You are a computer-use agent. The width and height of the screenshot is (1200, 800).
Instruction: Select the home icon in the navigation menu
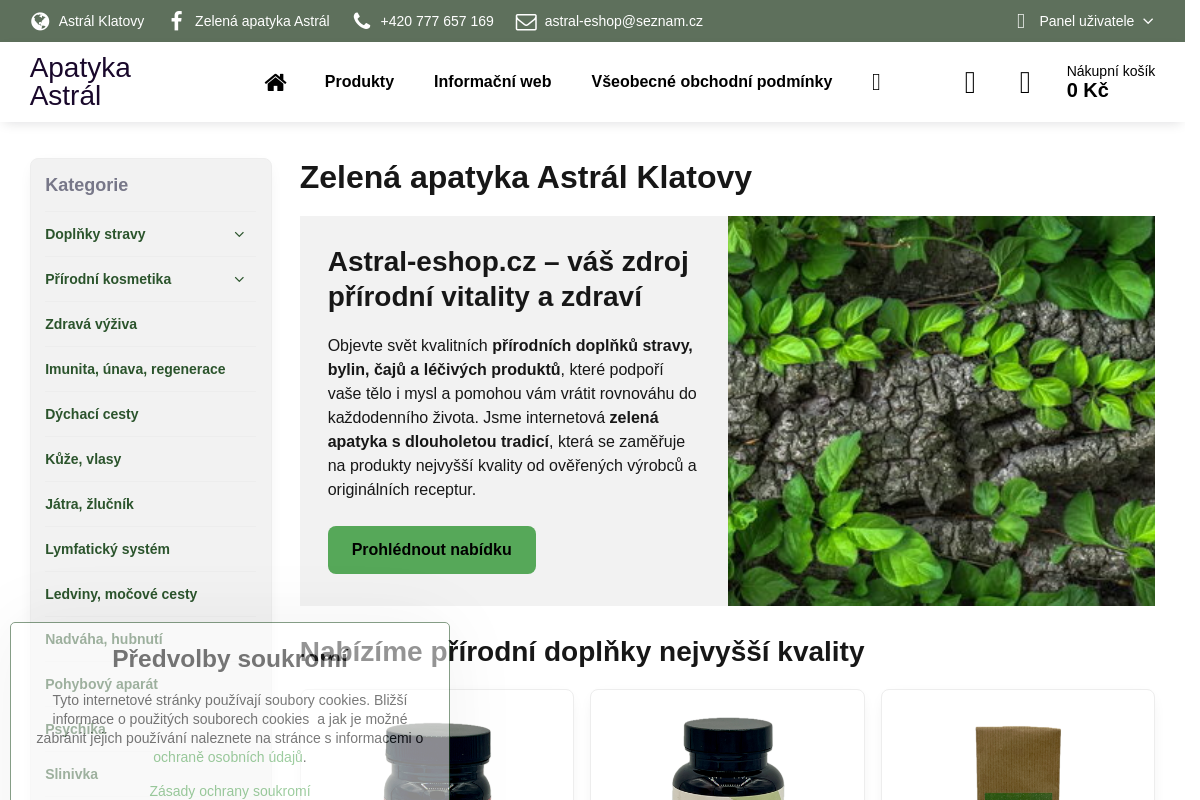(x=275, y=82)
